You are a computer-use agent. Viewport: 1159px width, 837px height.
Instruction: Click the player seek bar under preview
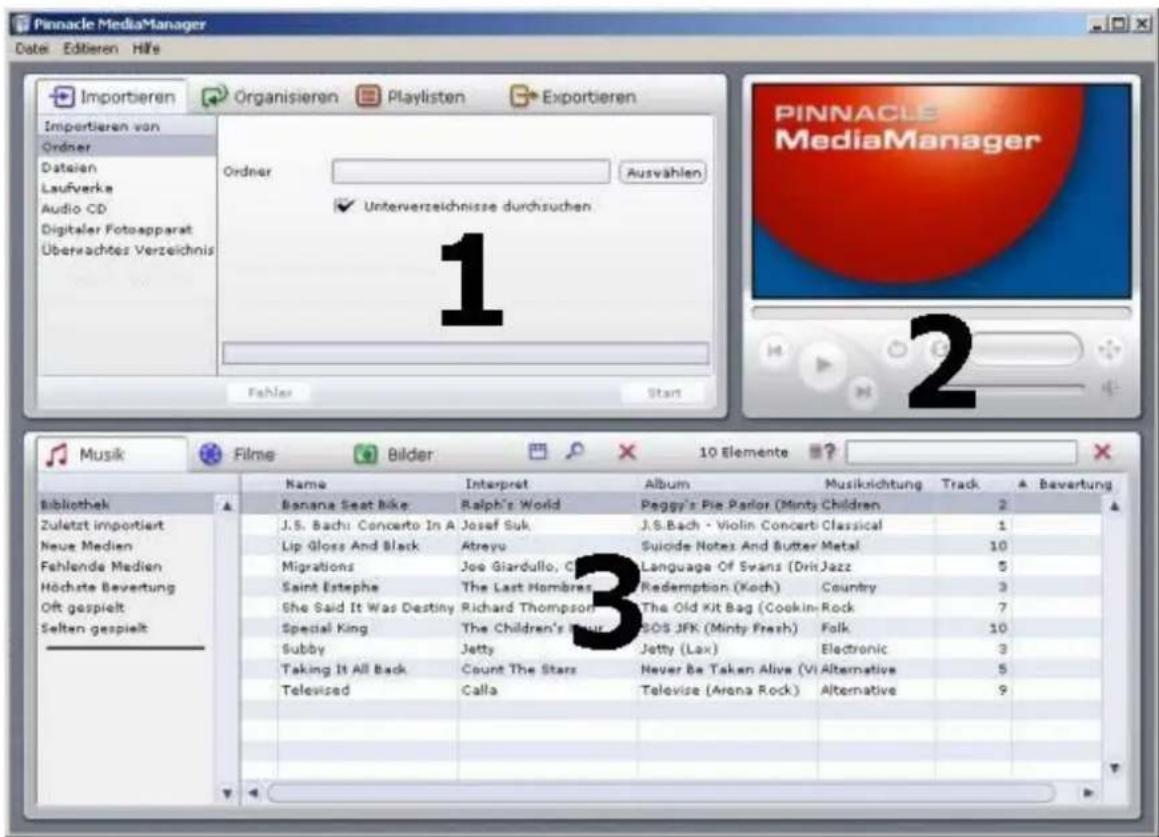point(941,313)
